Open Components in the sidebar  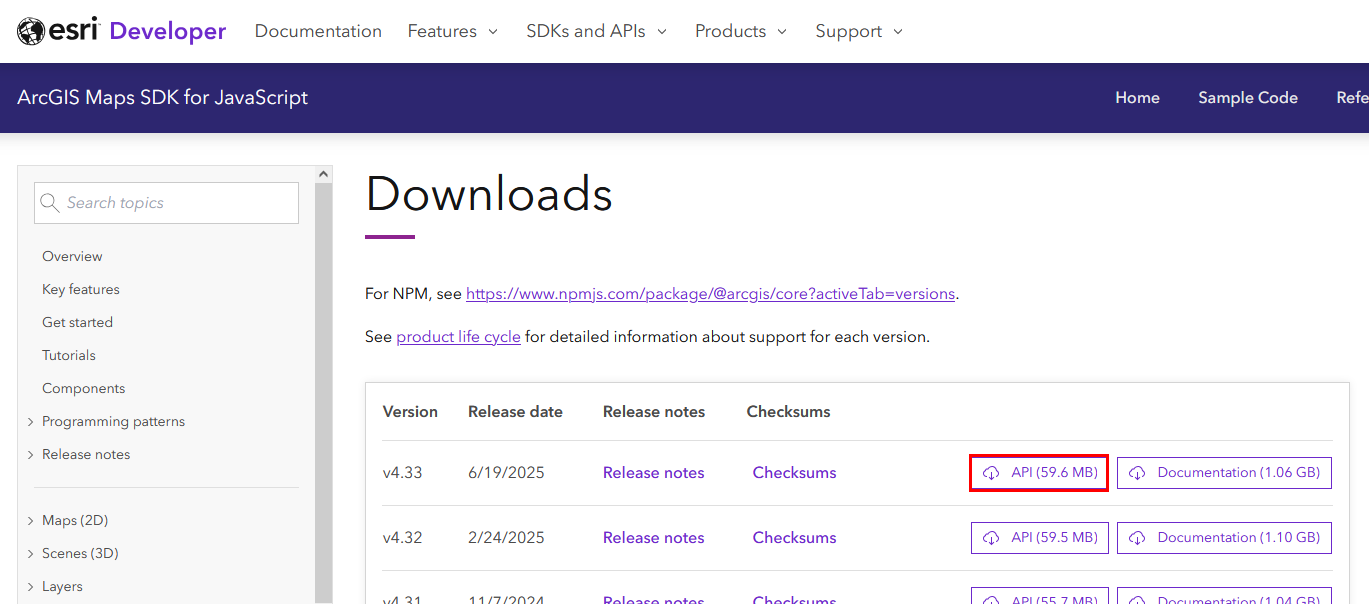(x=83, y=388)
